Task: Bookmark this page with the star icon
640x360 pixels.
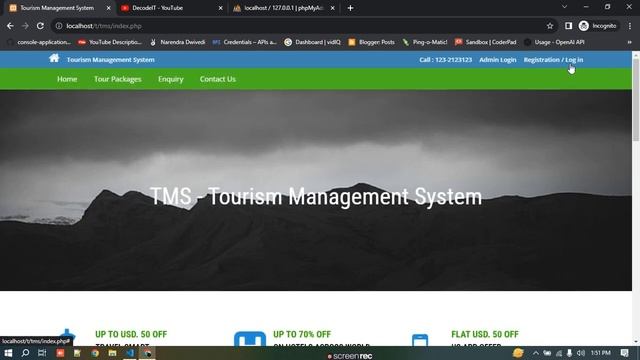Action: [550, 26]
